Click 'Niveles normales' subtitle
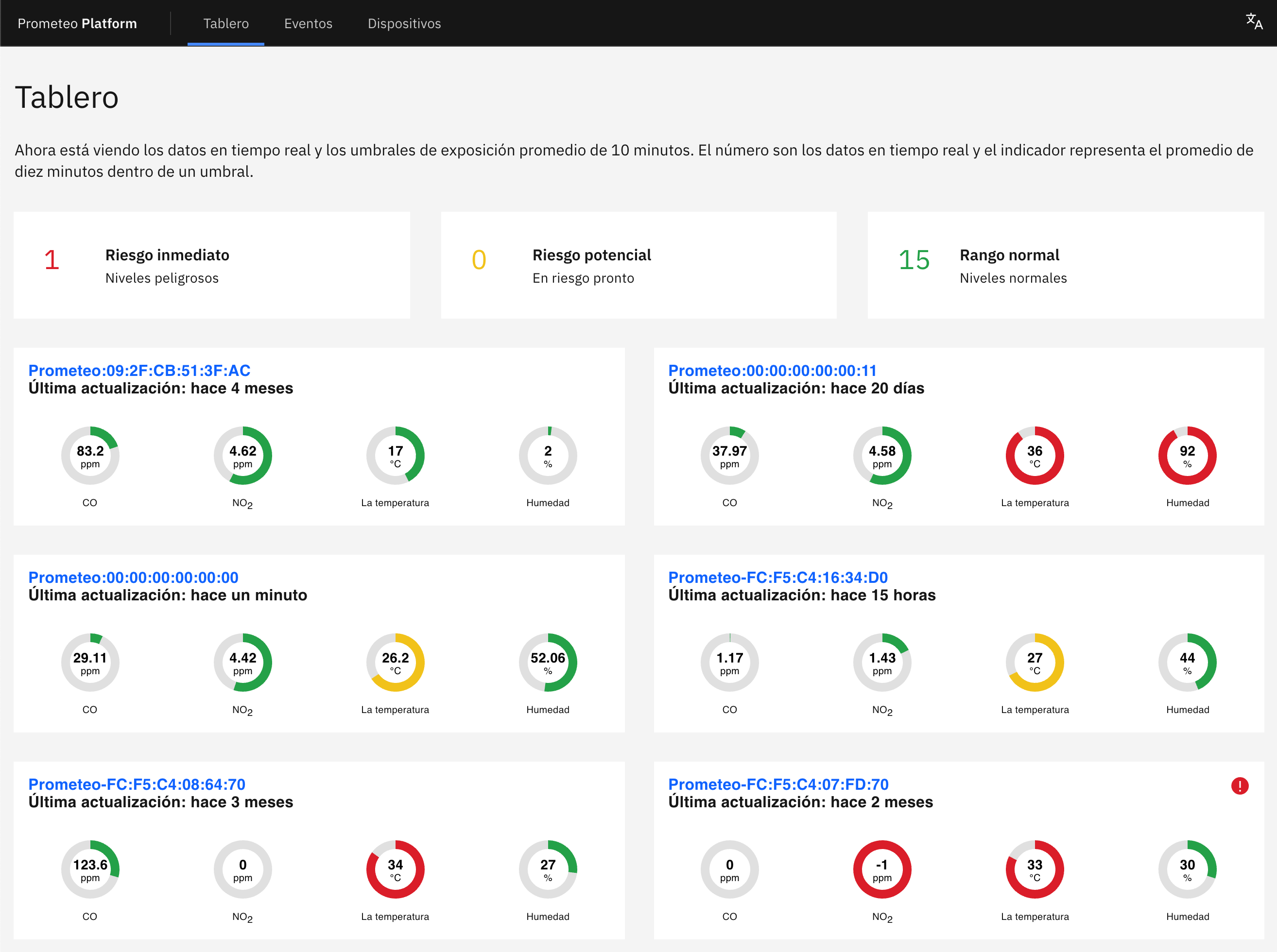The height and width of the screenshot is (952, 1277). coord(1013,278)
